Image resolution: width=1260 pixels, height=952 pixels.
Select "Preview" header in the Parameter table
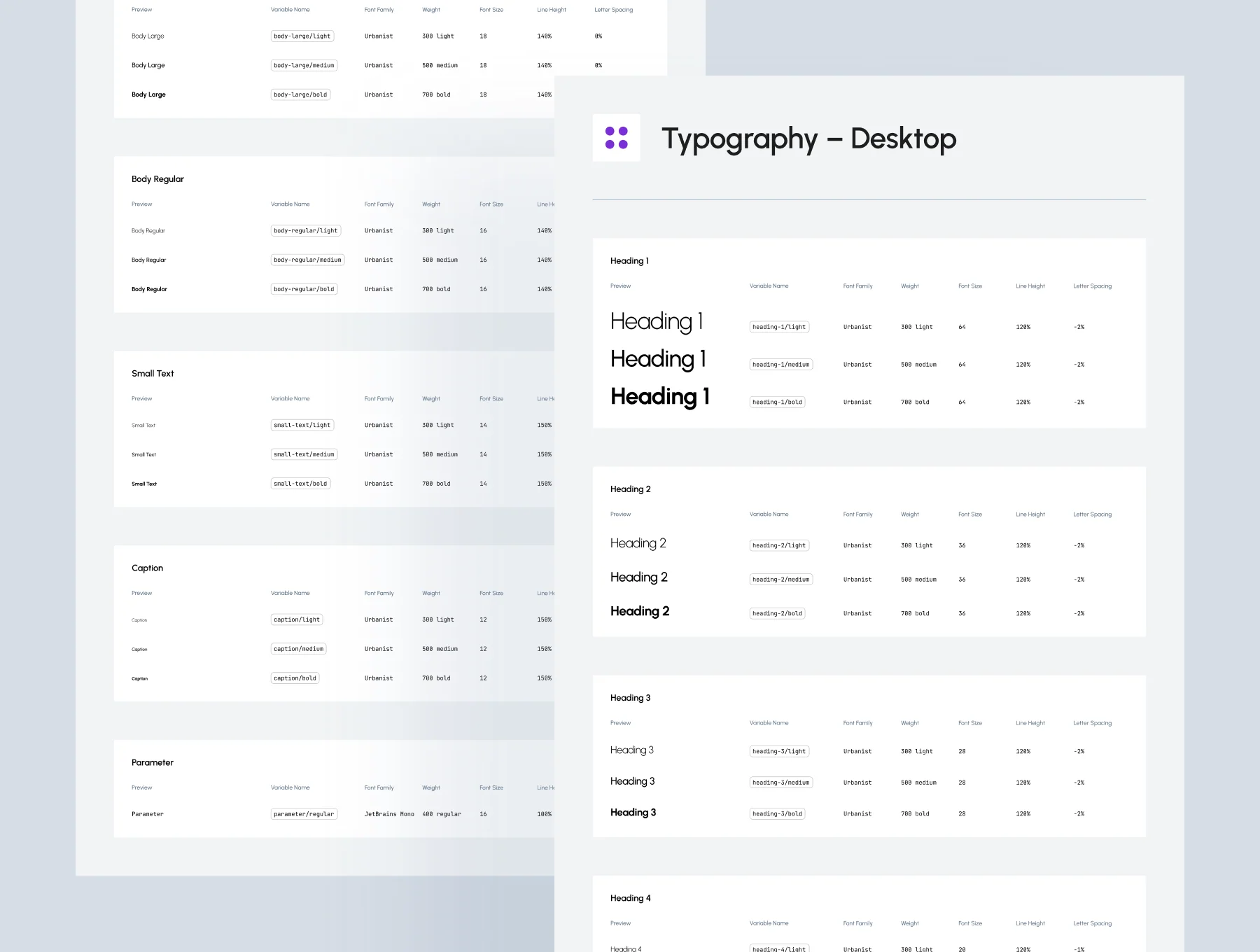coord(141,788)
